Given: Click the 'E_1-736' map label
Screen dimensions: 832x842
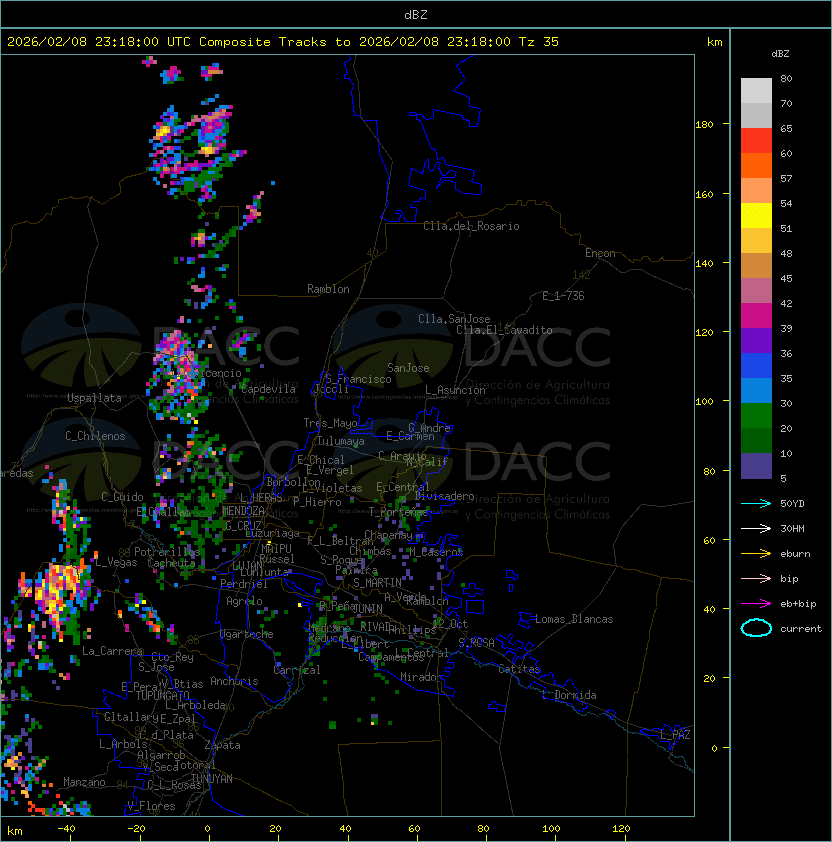Looking at the screenshot, I should [563, 296].
